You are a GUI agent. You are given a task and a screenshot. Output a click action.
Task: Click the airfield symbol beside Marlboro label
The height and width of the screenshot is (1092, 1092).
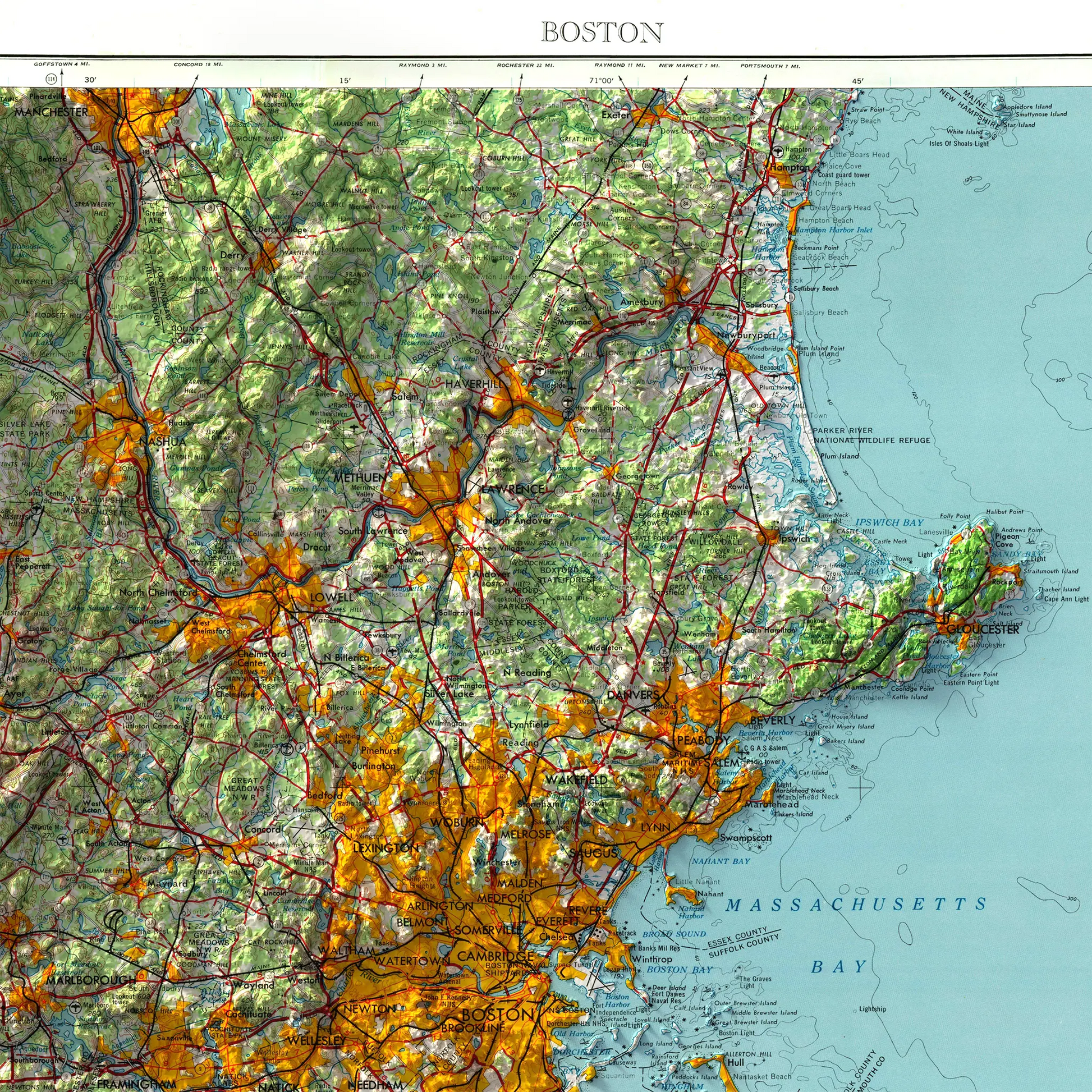pos(75,1008)
